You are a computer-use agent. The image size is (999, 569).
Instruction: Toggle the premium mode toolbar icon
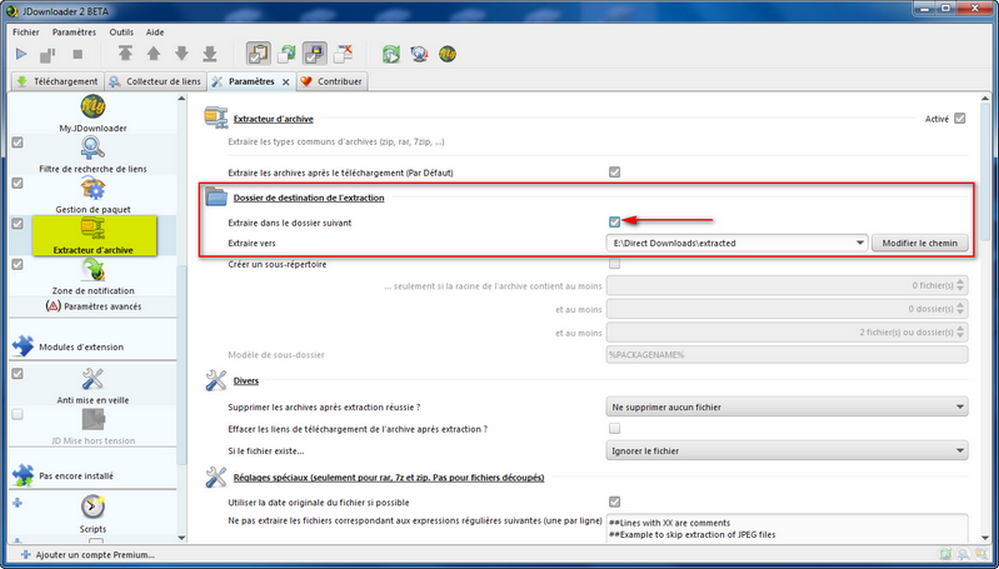tap(315, 54)
